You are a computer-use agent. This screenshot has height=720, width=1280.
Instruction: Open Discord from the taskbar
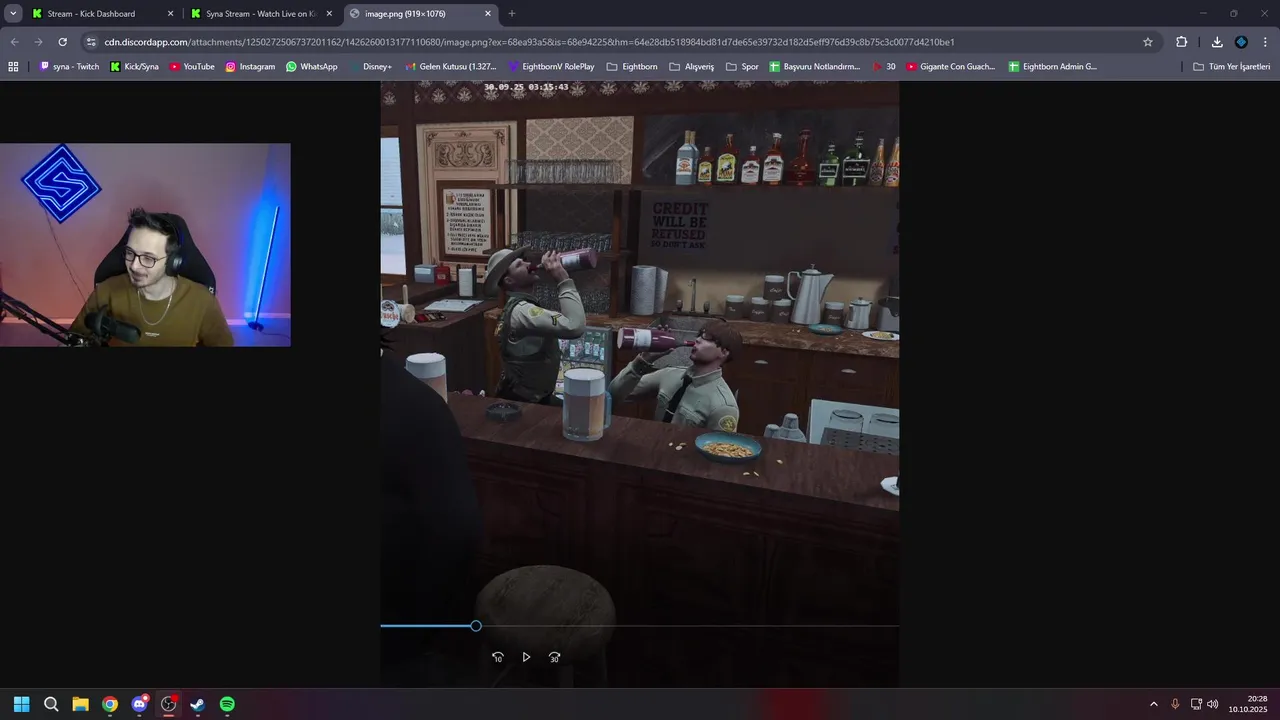pos(139,704)
